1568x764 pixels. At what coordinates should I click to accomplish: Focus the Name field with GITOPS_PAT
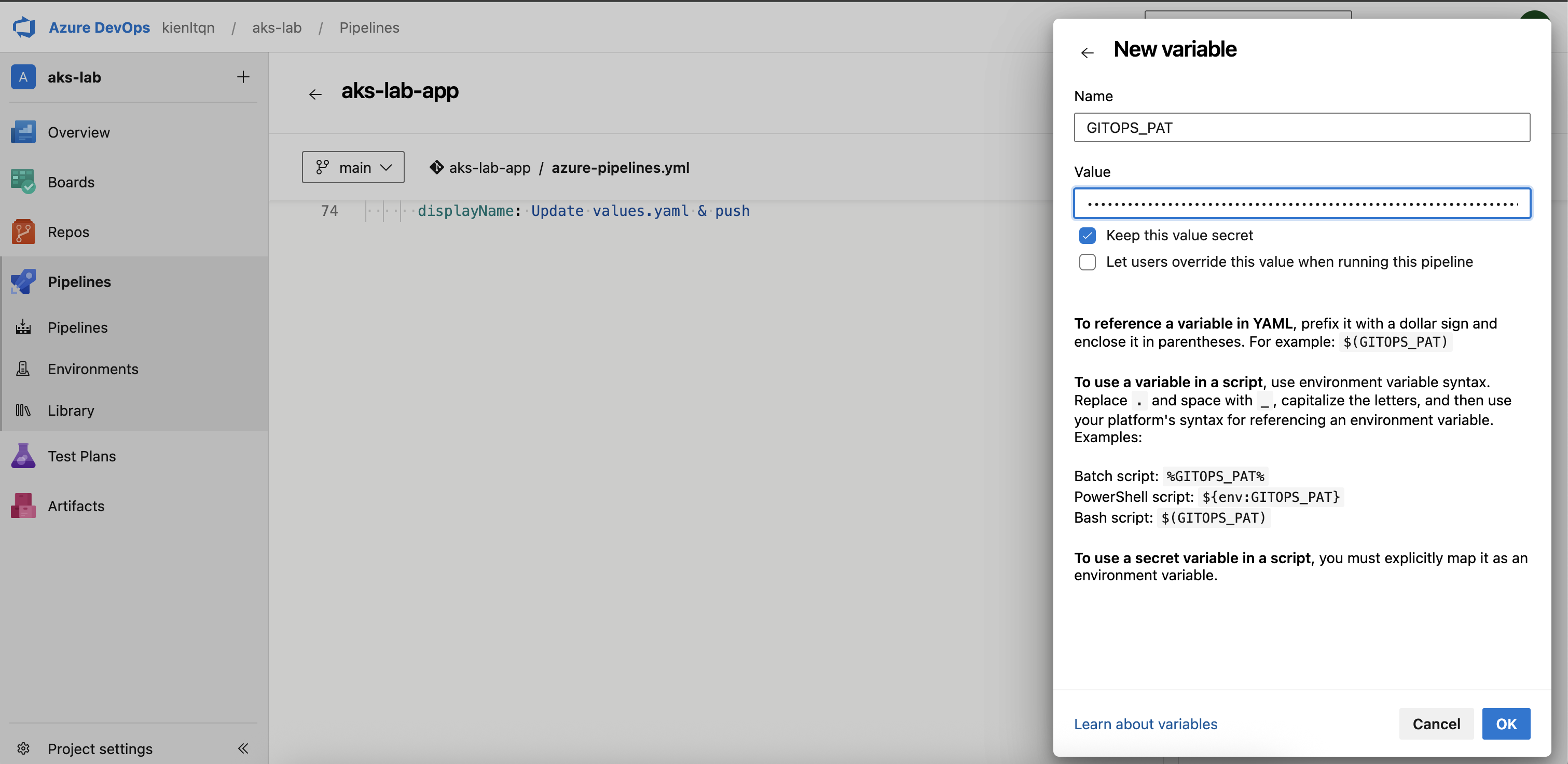1302,127
